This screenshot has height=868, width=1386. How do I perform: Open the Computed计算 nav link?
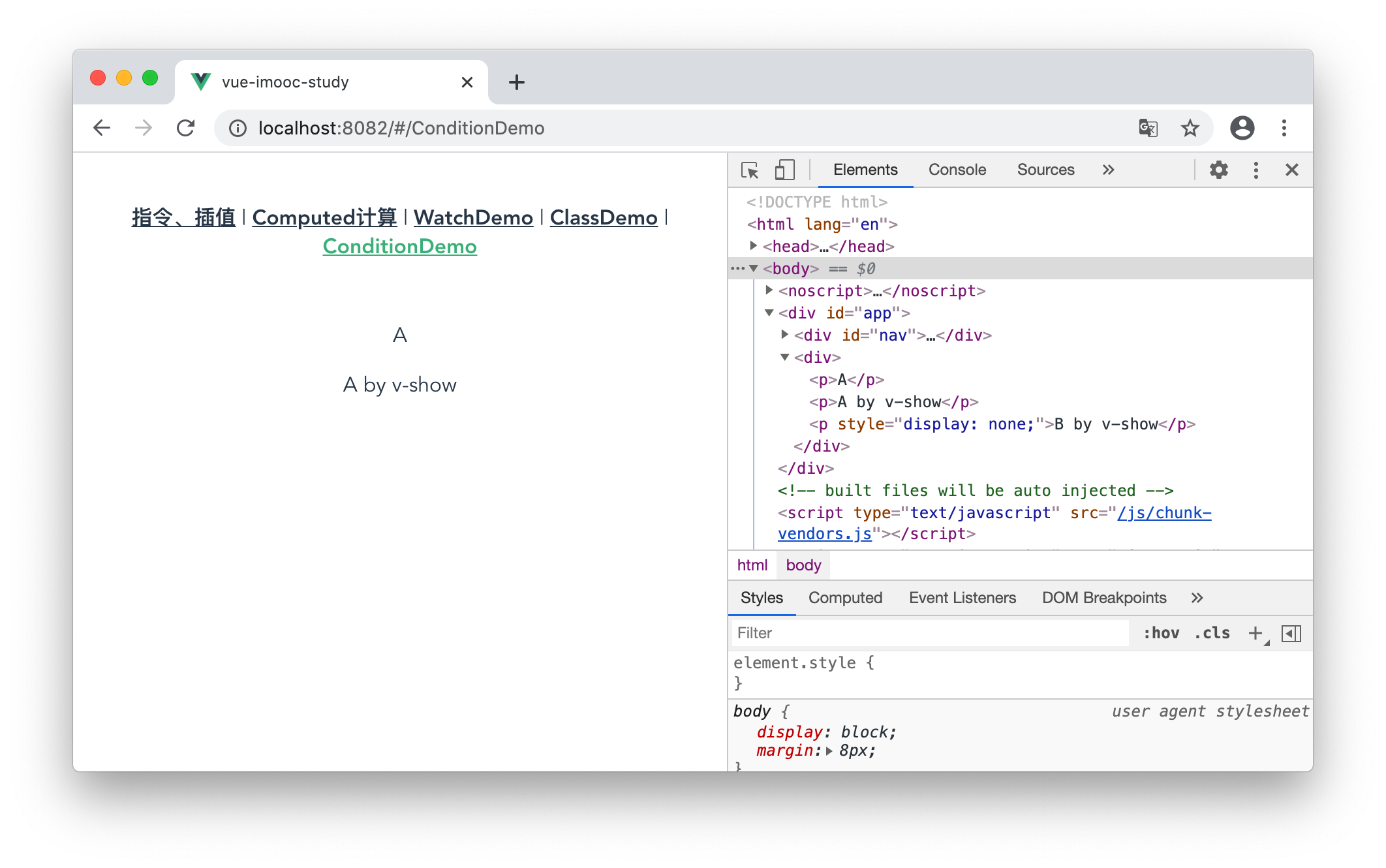point(324,217)
